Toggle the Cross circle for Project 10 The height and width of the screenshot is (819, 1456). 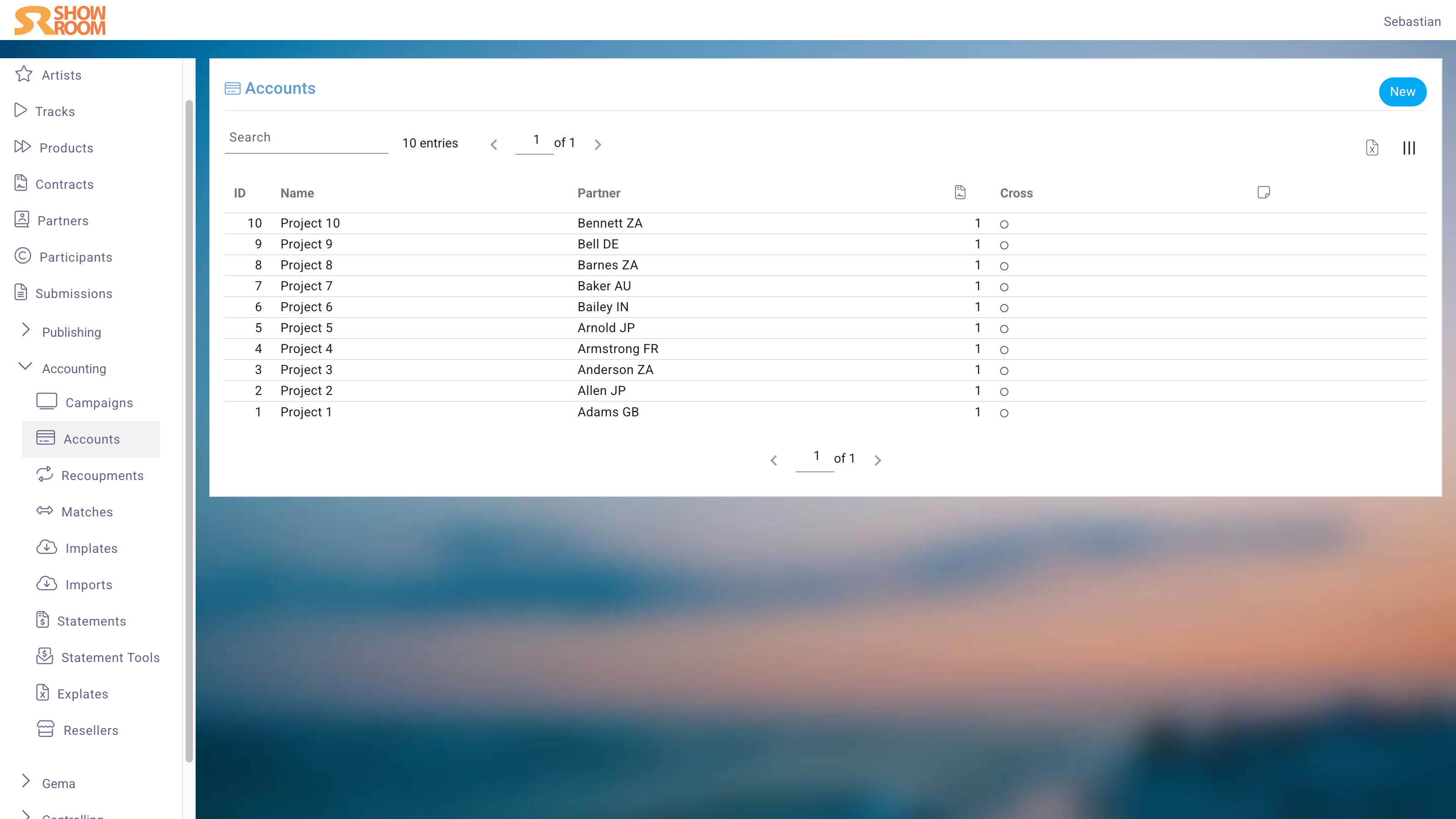click(x=1004, y=224)
